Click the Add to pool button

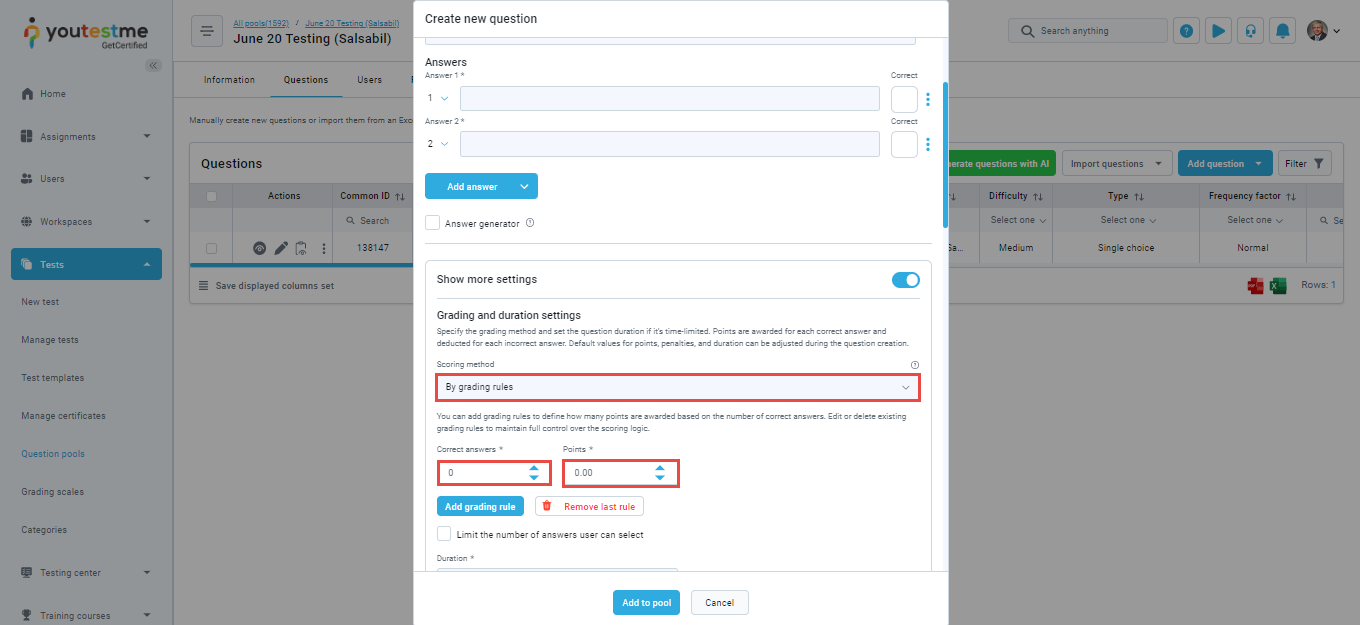[x=647, y=603]
